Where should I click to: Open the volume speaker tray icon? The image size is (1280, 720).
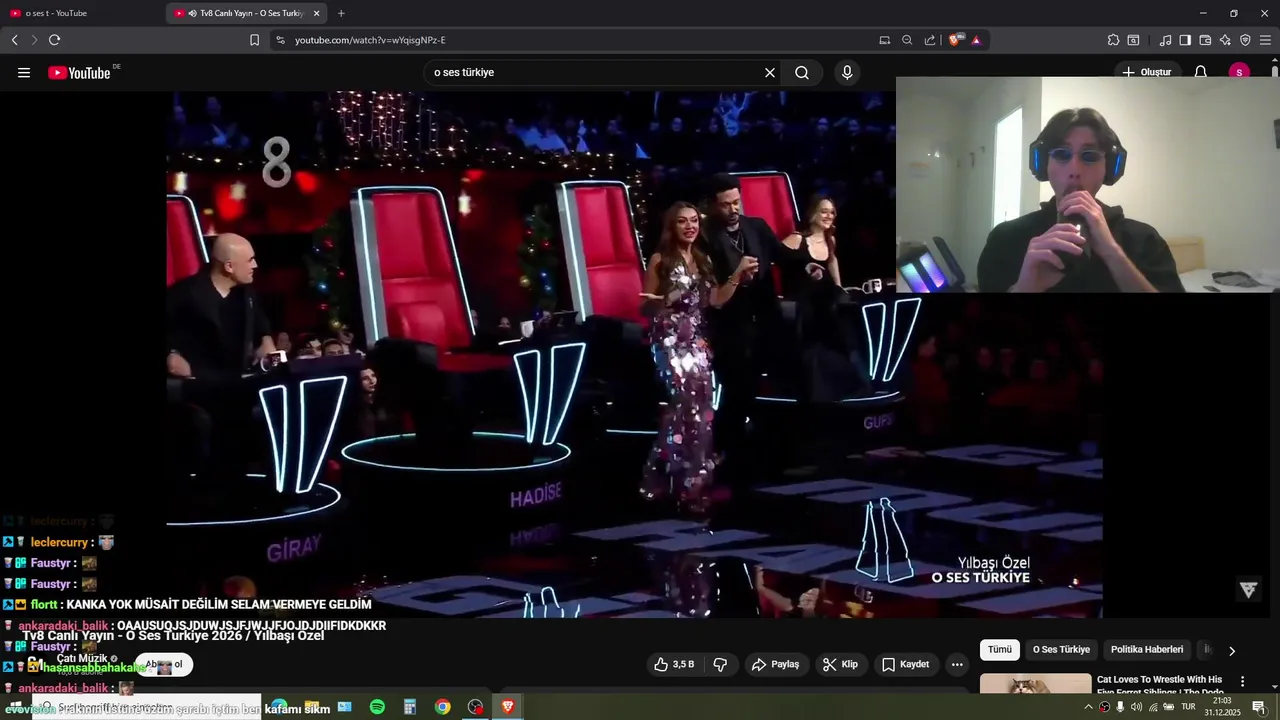[1136, 707]
